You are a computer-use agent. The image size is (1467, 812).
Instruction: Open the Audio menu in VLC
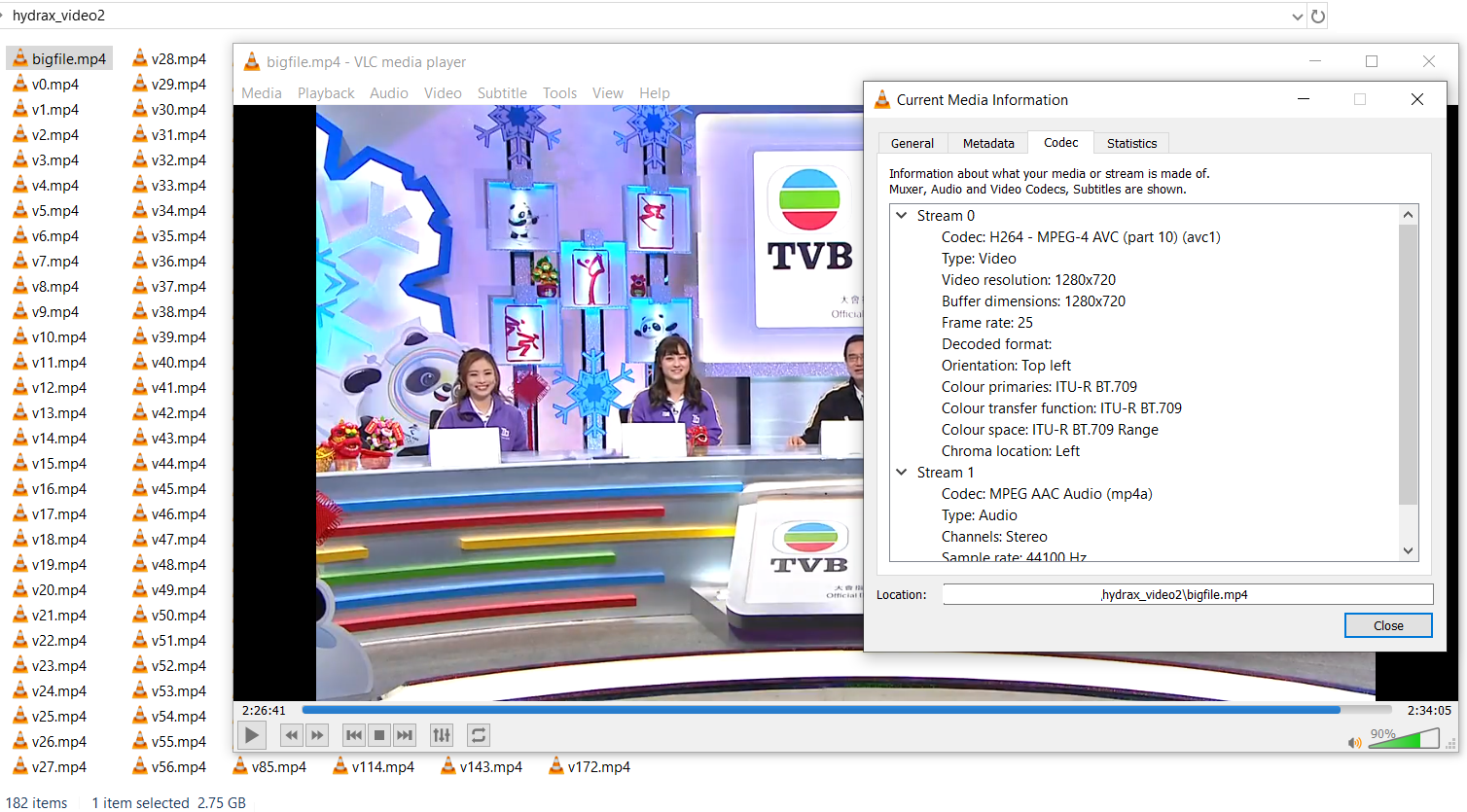pos(389,93)
